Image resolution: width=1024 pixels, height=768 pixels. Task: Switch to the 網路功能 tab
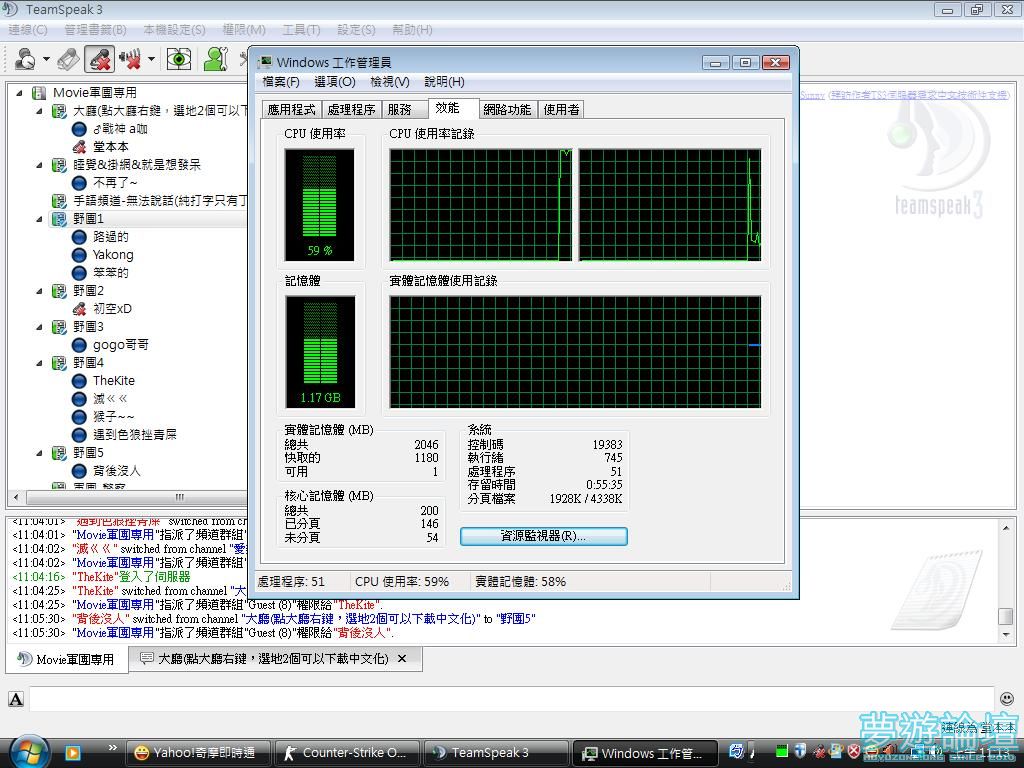point(507,110)
